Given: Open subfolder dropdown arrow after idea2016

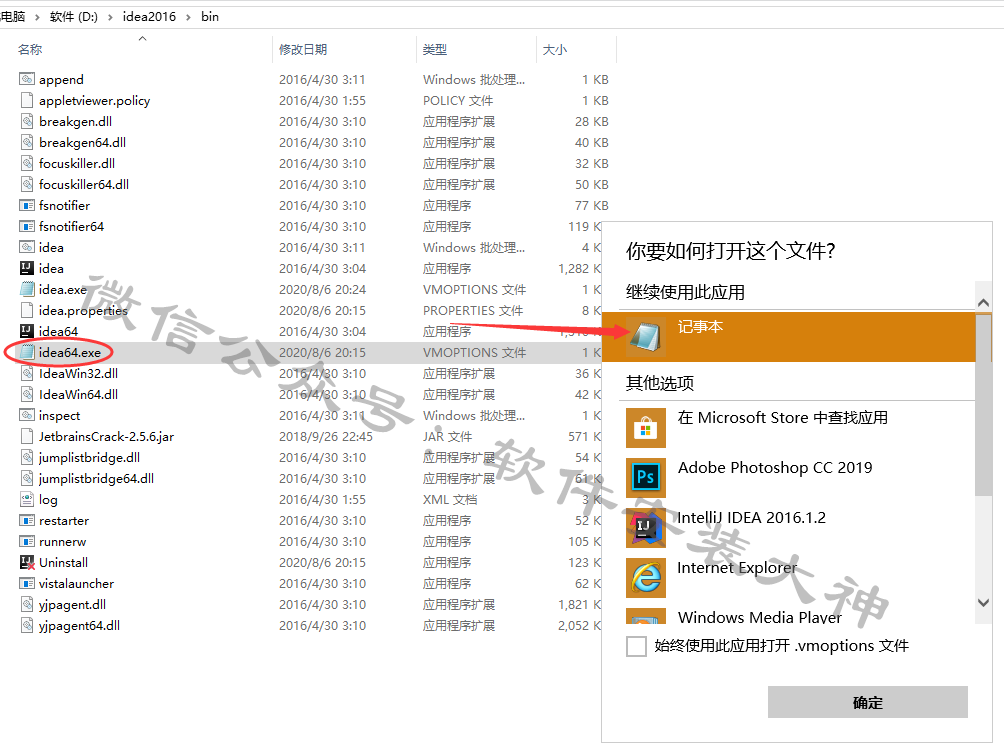Looking at the screenshot, I should pos(188,17).
